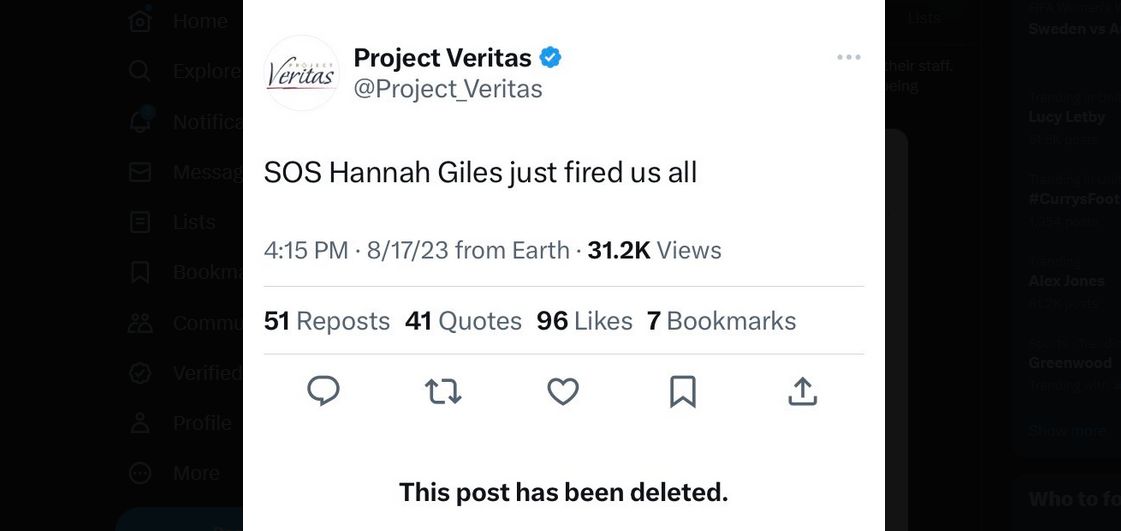View the 41 Quotes list
The image size is (1121, 531).
click(463, 321)
